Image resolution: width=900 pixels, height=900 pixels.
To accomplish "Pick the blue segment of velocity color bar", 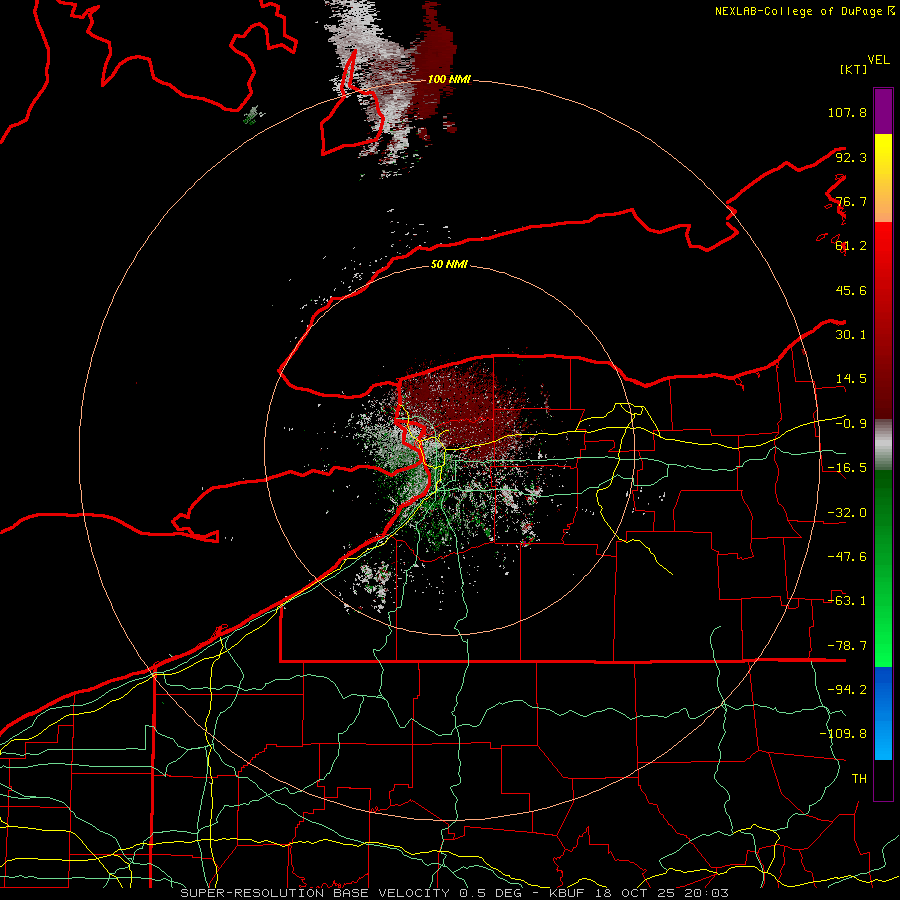I will click(883, 713).
